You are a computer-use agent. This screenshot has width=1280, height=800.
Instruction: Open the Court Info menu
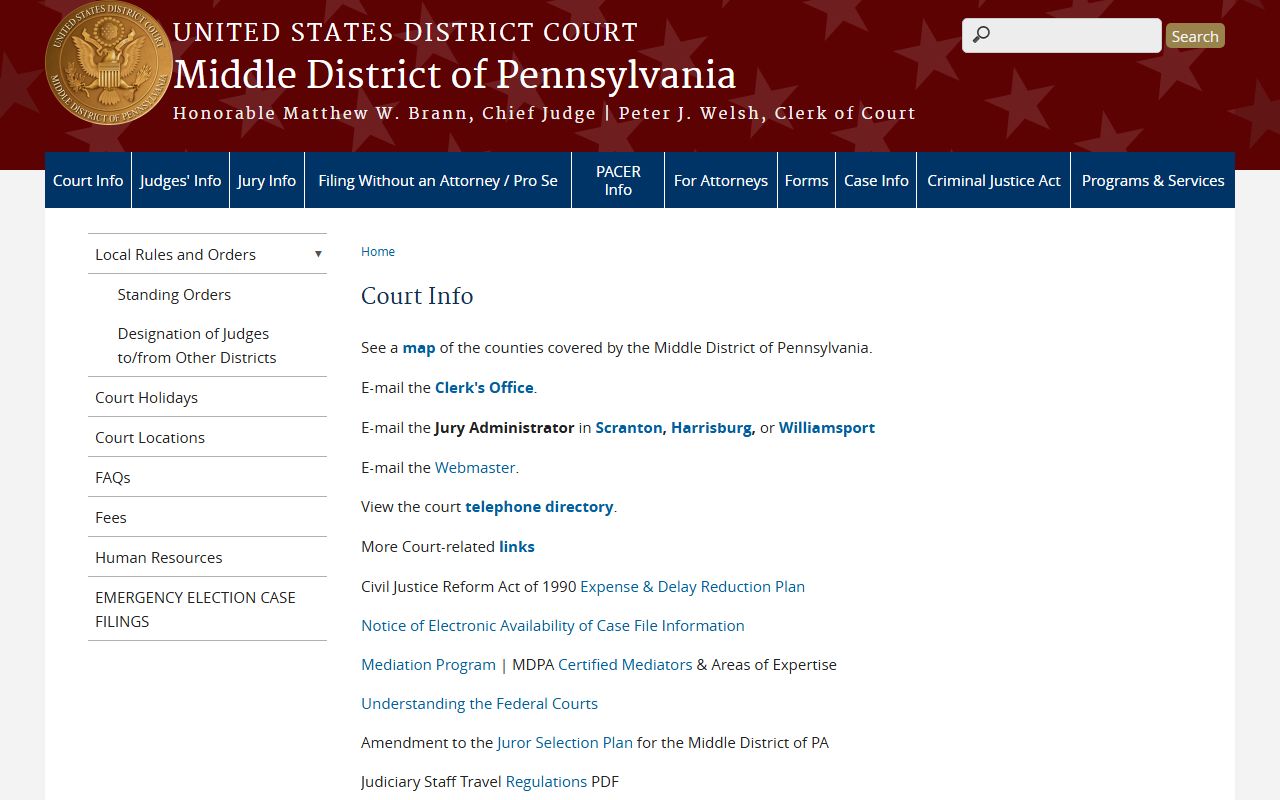click(88, 180)
